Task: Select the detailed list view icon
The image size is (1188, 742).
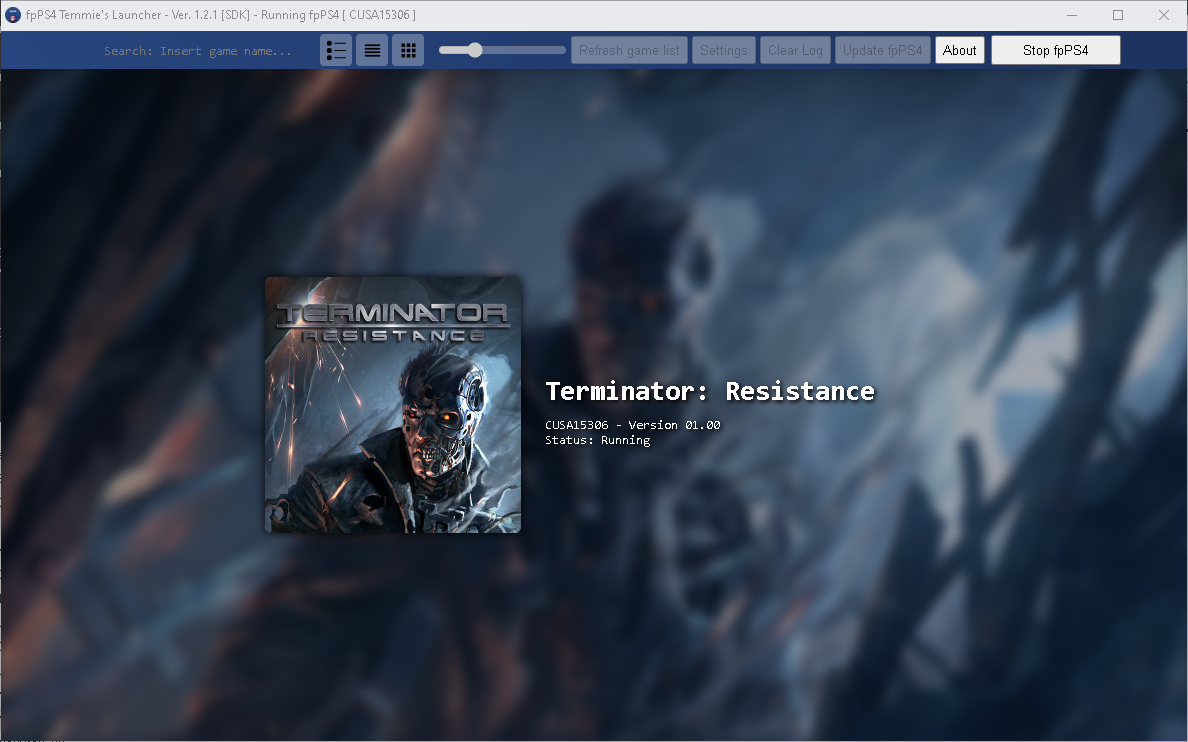Action: coord(336,49)
